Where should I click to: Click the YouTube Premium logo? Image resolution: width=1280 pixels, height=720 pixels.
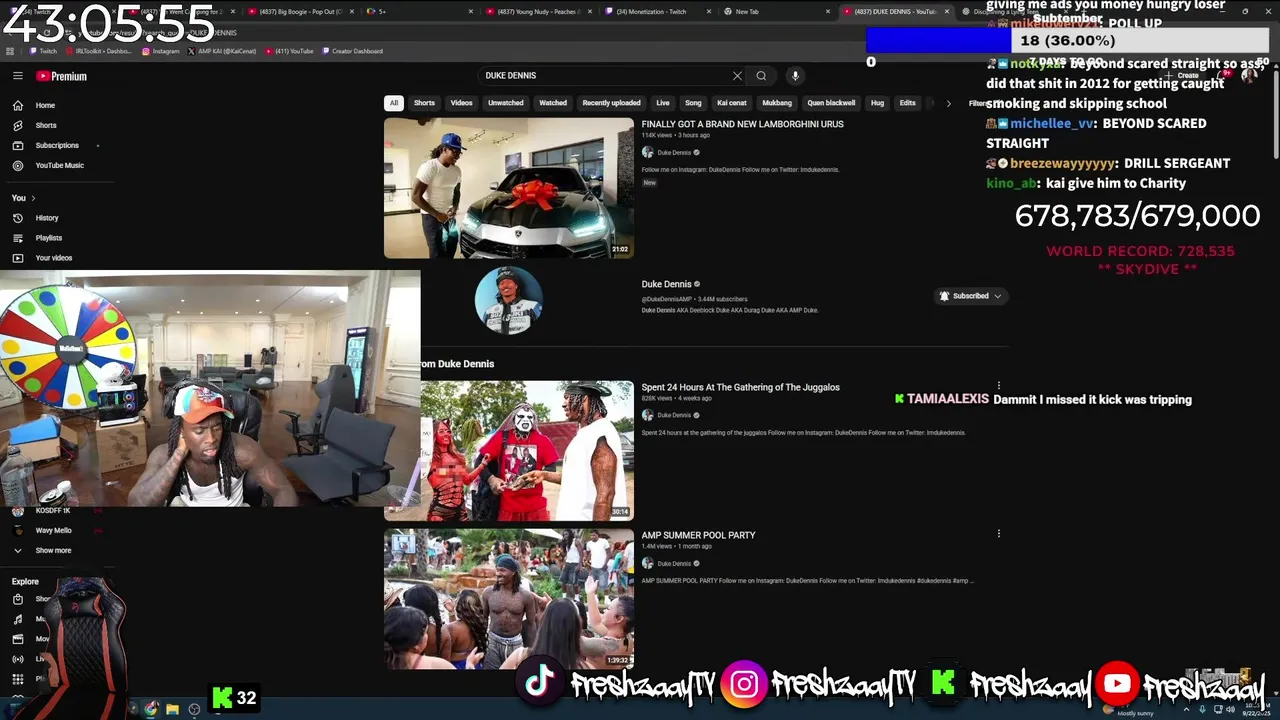click(62, 76)
